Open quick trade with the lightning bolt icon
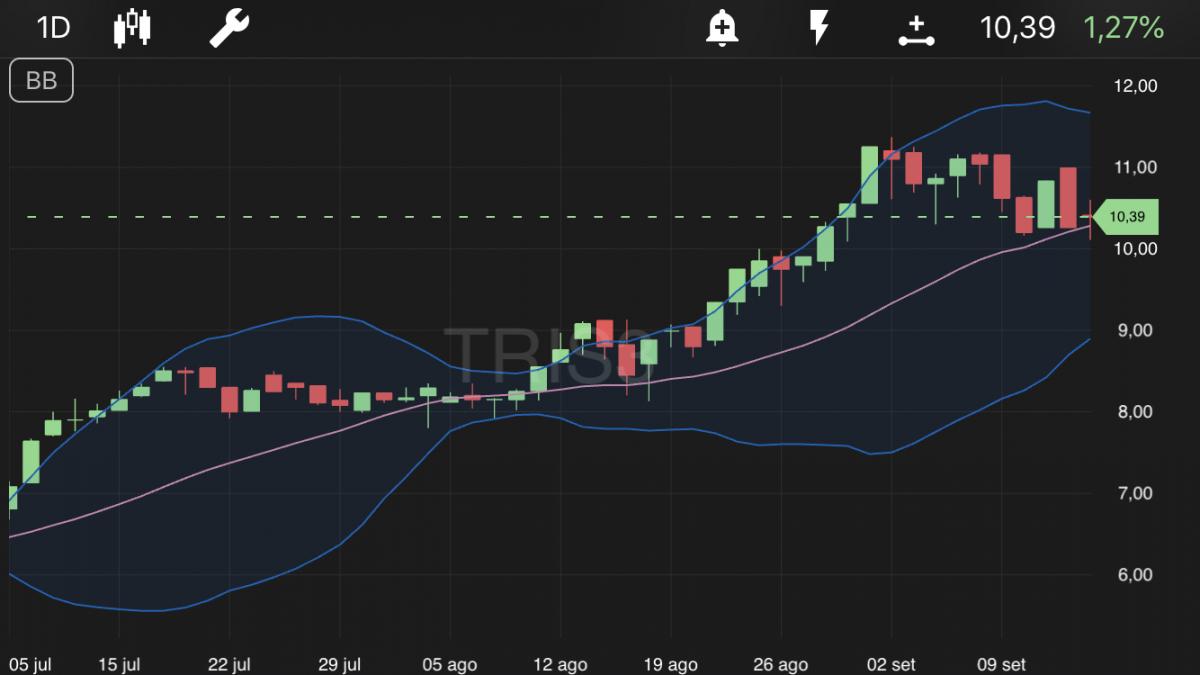This screenshot has height=675, width=1200. click(819, 27)
